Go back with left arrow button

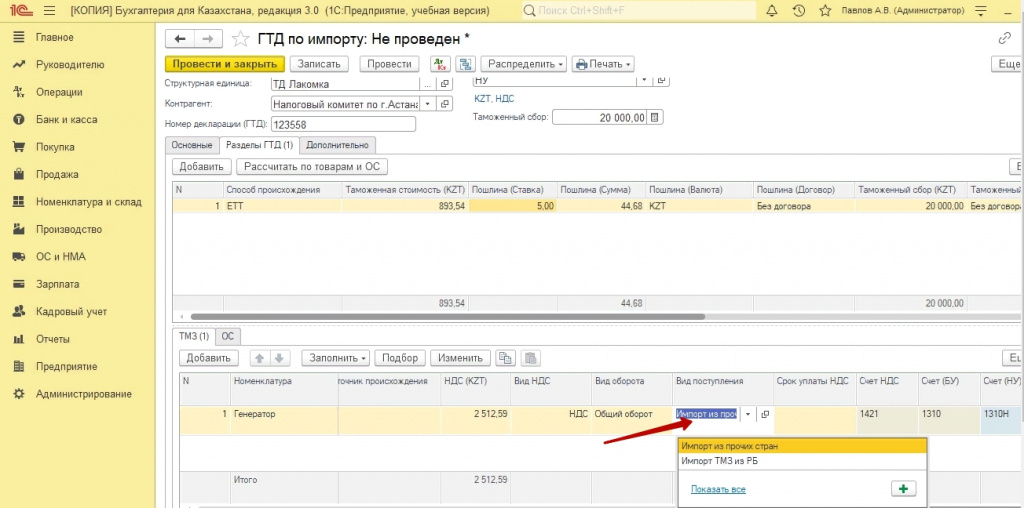coord(180,39)
